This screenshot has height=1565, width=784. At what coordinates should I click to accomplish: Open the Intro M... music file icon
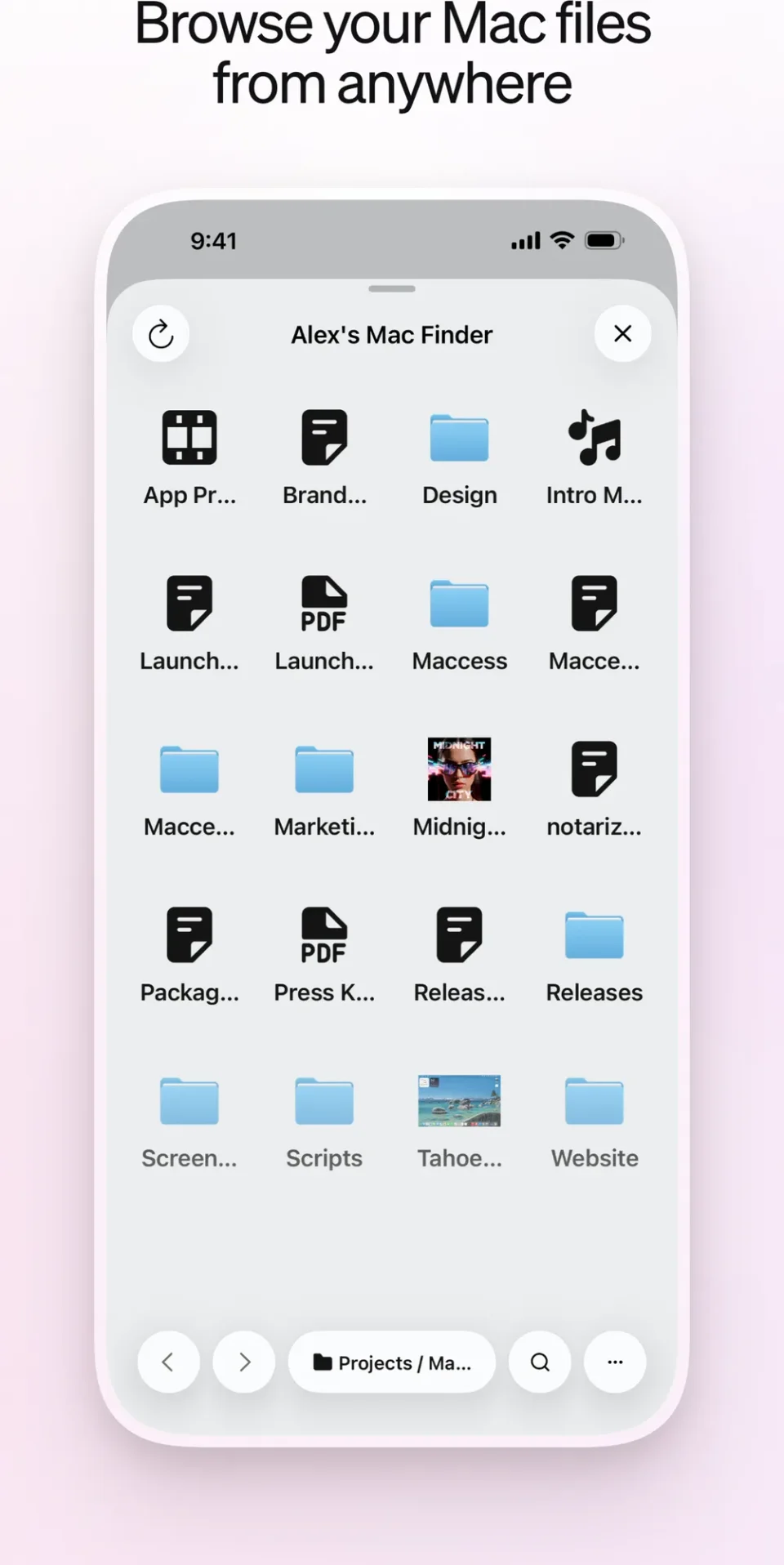(x=595, y=437)
